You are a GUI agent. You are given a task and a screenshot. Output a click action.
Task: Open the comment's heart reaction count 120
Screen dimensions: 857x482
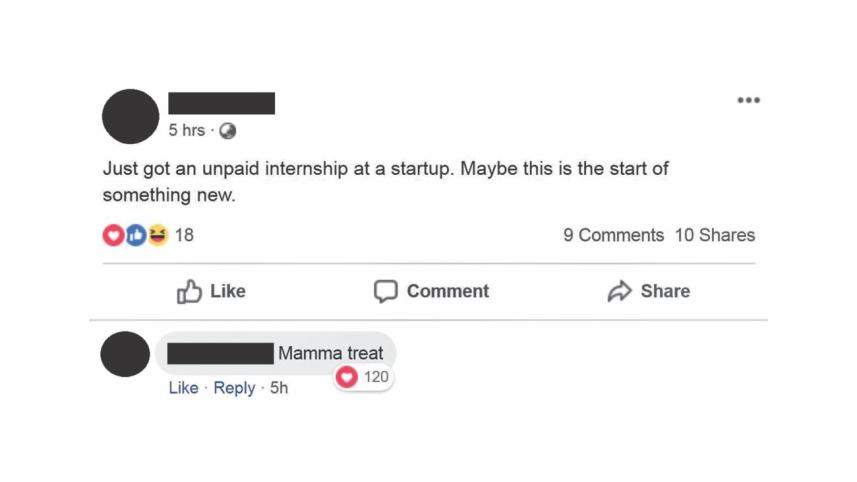[x=364, y=377]
